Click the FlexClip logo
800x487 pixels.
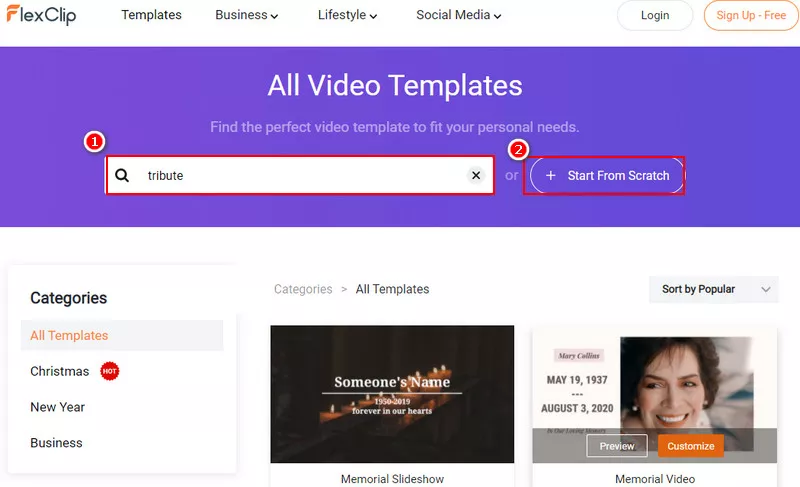click(x=41, y=15)
